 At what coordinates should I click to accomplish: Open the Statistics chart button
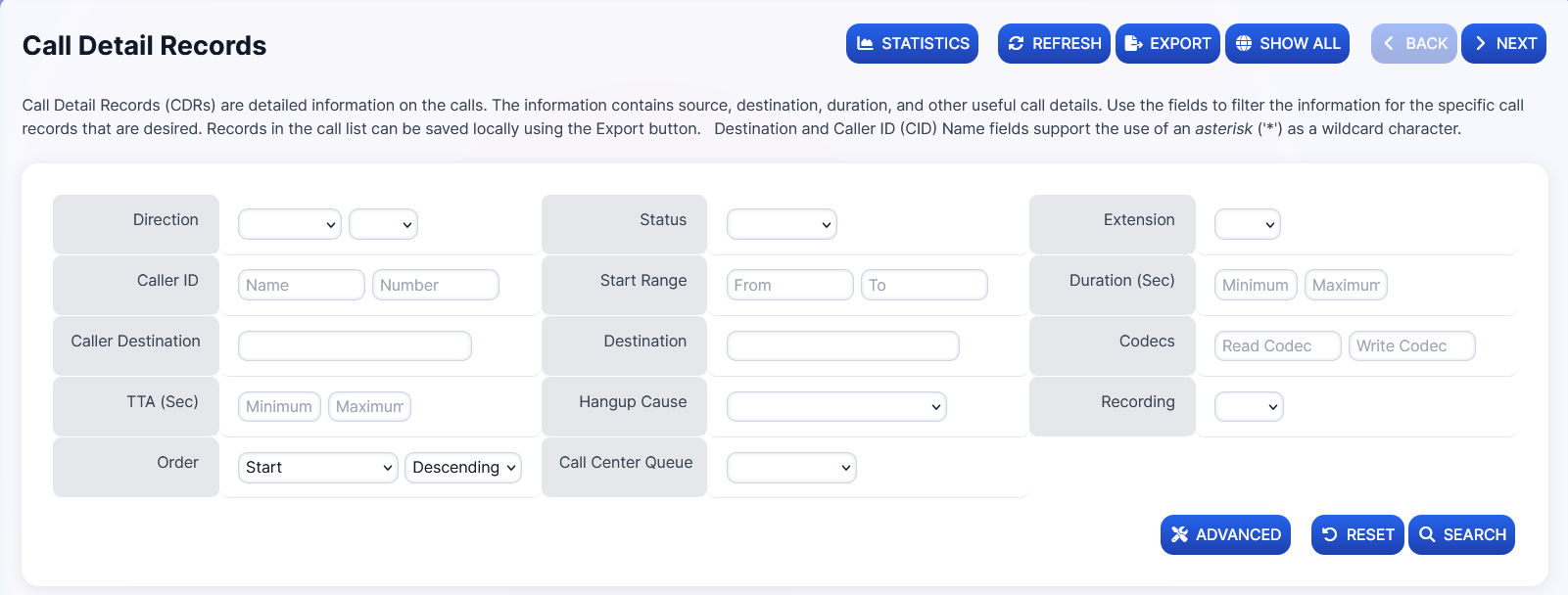912,44
